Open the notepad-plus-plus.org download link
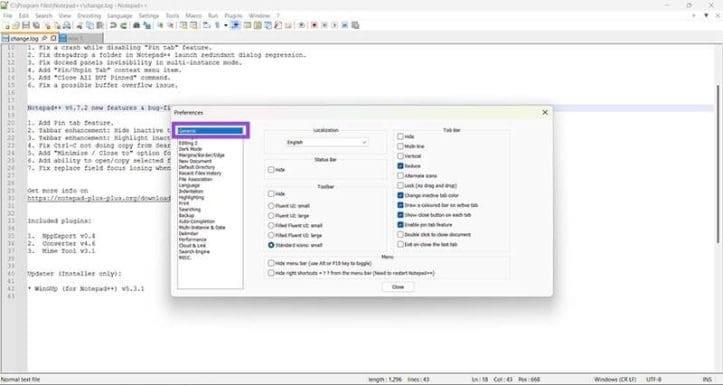This screenshot has width=723, height=385. (99, 198)
